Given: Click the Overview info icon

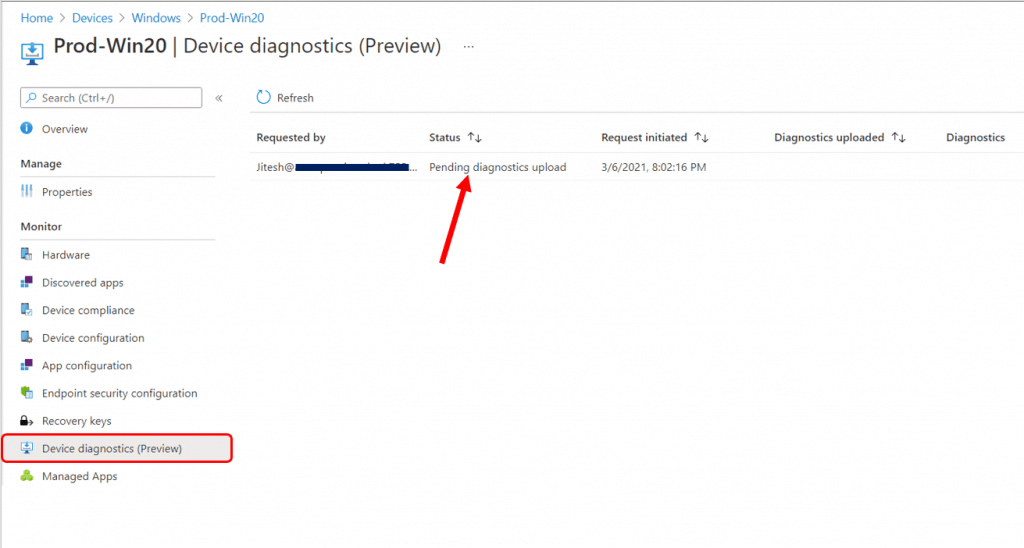Looking at the screenshot, I should click(26, 128).
